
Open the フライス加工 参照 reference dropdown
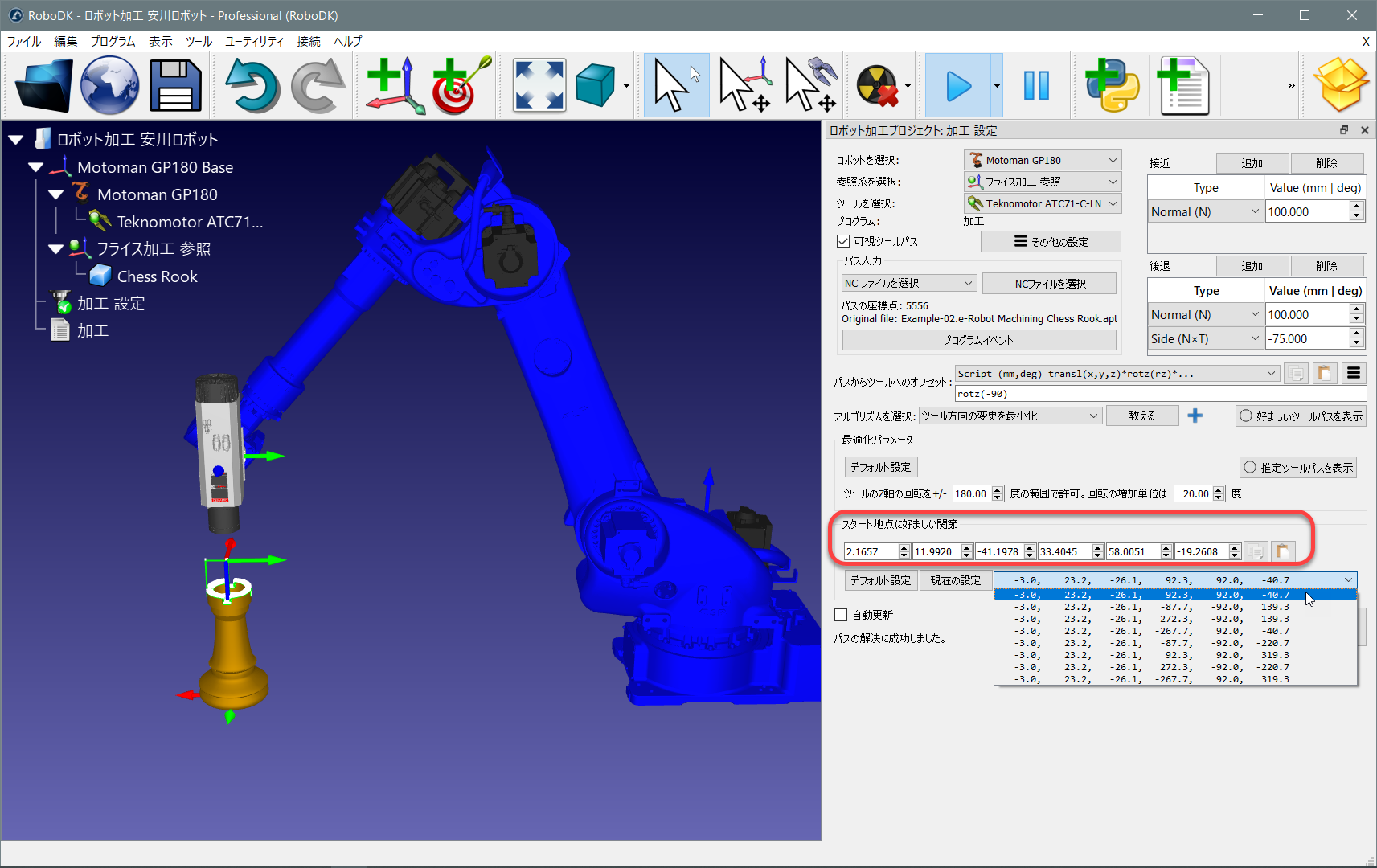point(1043,182)
